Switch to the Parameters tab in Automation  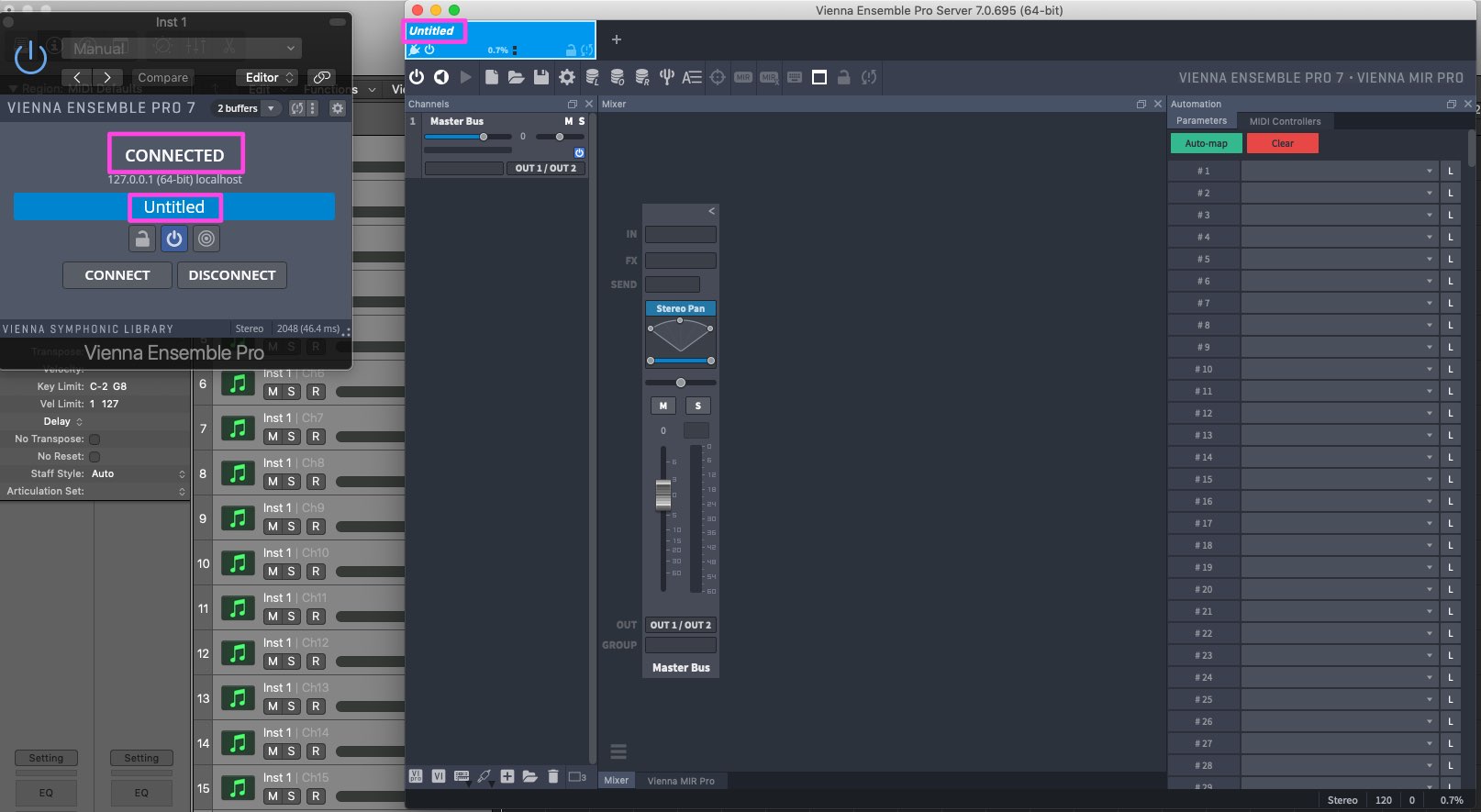click(1201, 121)
